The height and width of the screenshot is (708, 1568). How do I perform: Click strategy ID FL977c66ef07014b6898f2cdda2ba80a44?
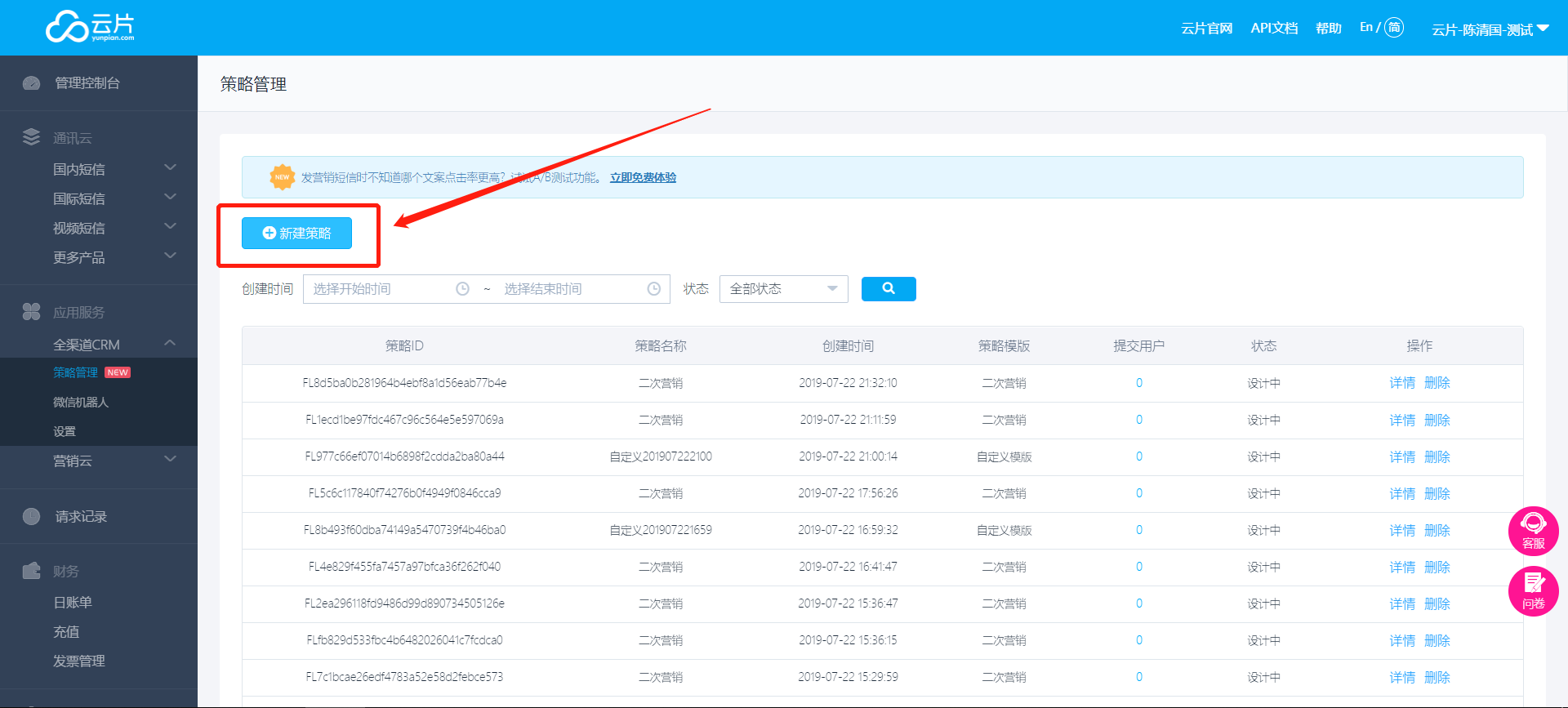[405, 456]
